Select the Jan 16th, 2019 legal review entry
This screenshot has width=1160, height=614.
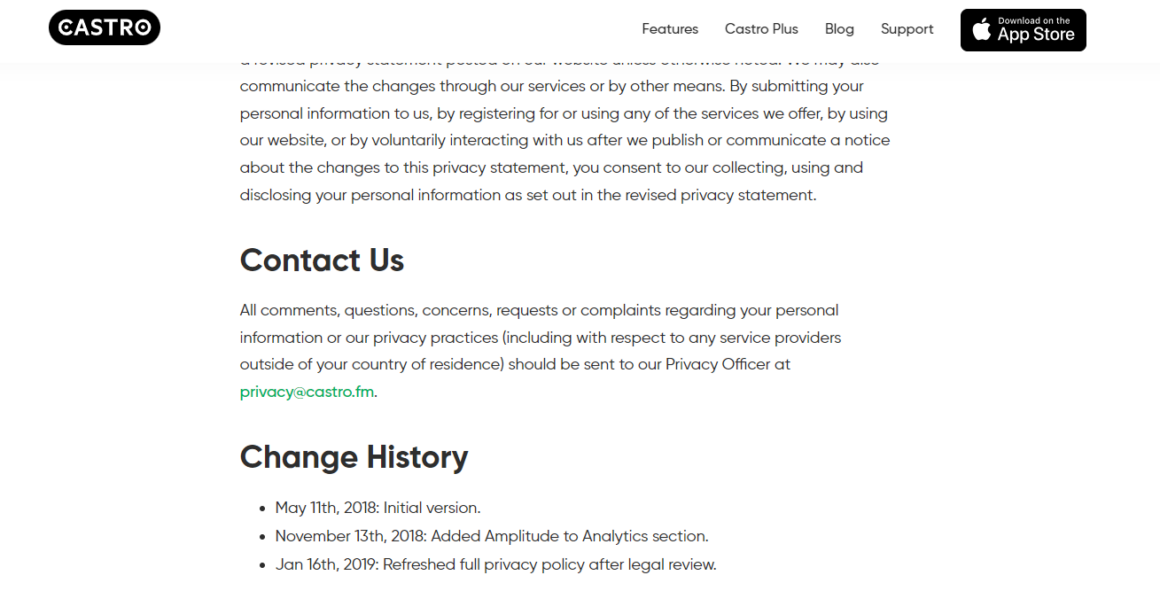(496, 565)
